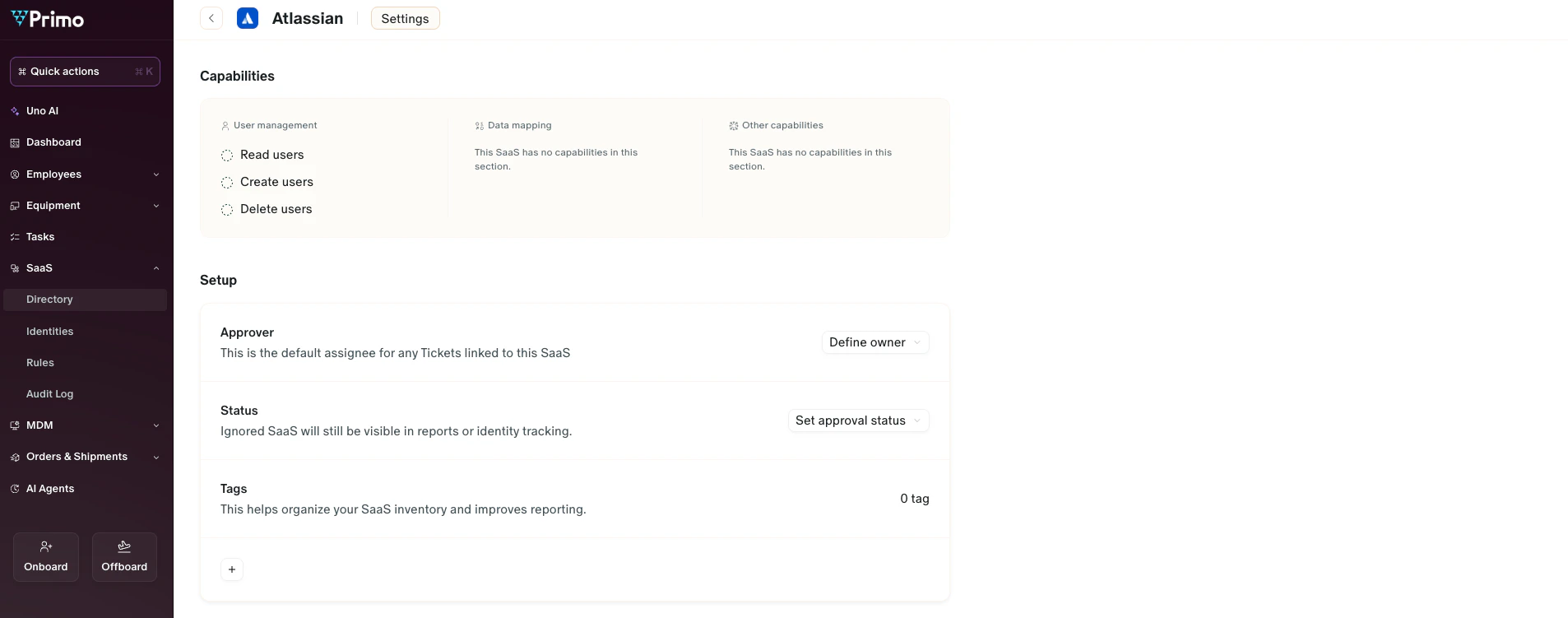Expand the MDM section chevron
Screen dimensions: 1568x618
[x=156, y=425]
